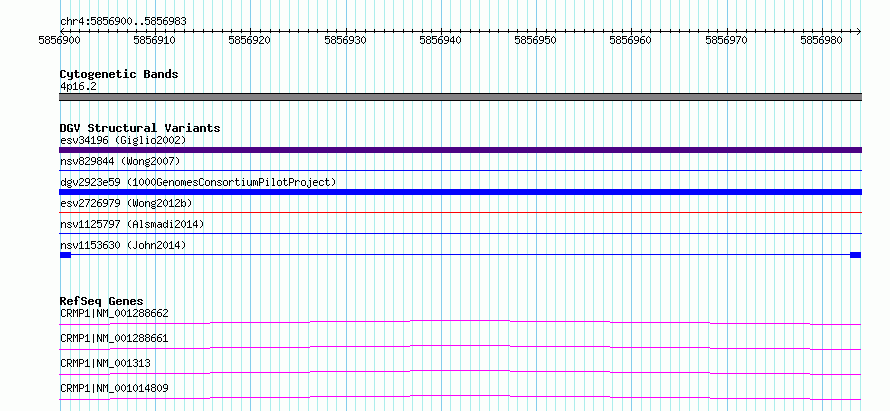
Task: Click left blue end block of nsv1153630
Action: click(x=65, y=255)
